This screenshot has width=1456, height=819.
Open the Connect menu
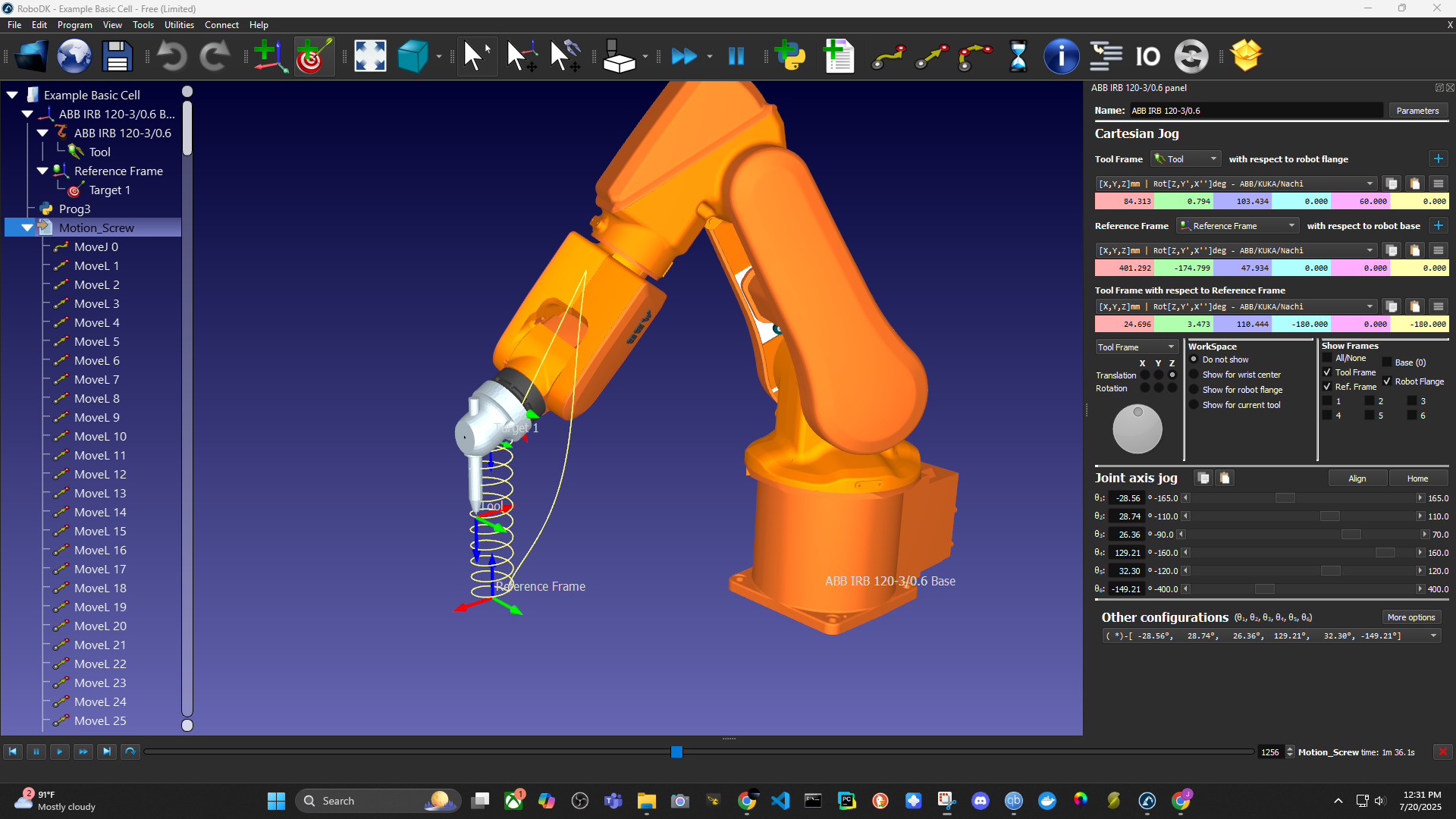pyautogui.click(x=221, y=24)
